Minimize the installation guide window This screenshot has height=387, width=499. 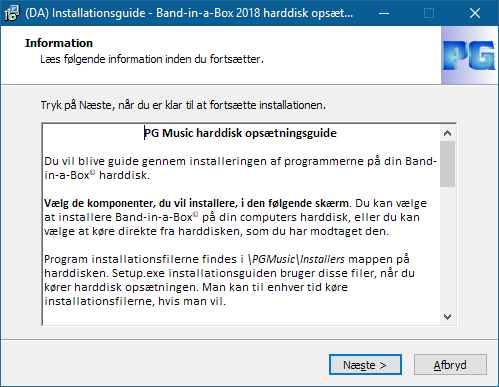click(384, 13)
